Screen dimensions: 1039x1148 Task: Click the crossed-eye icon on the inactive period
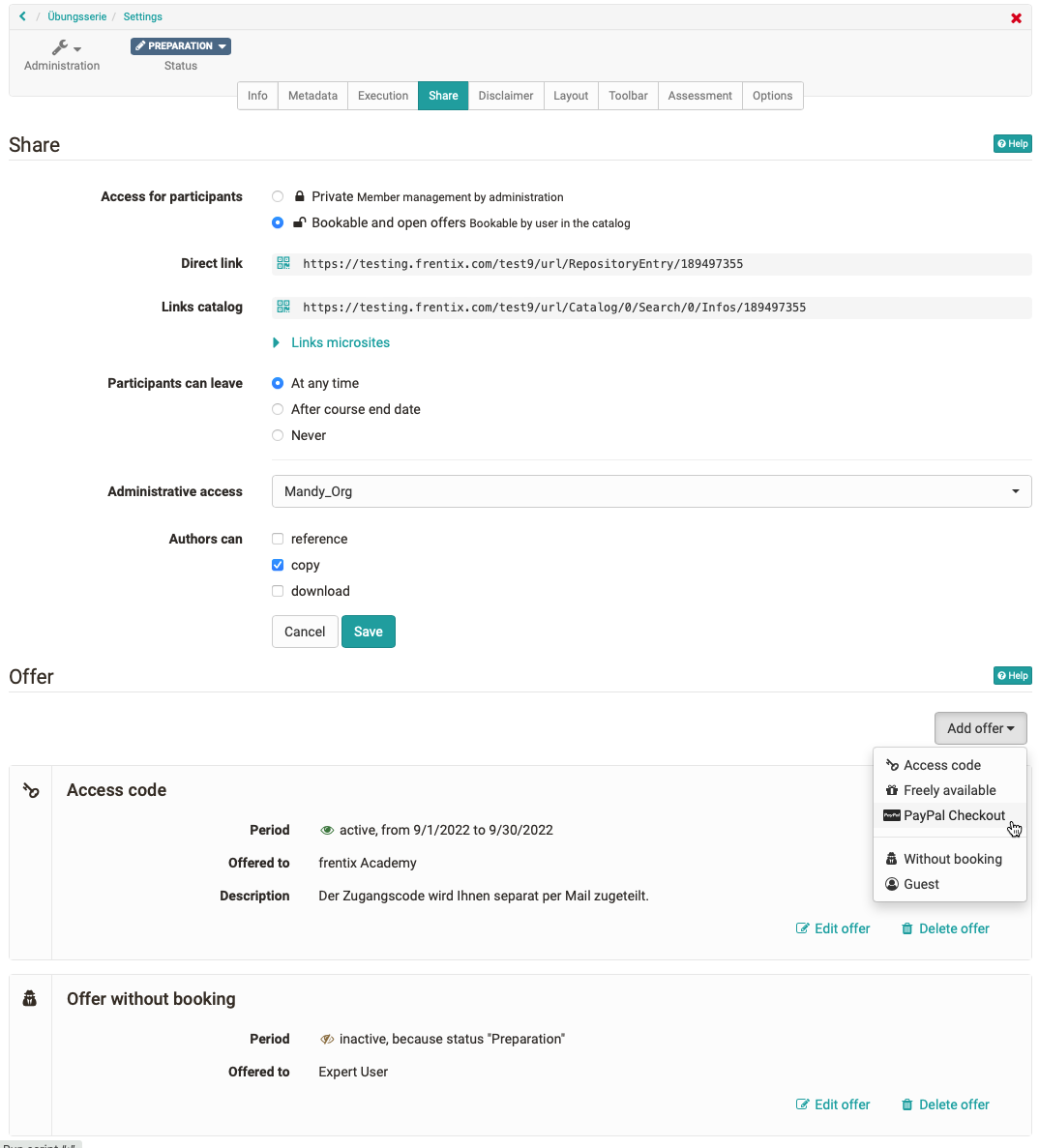tap(326, 1039)
